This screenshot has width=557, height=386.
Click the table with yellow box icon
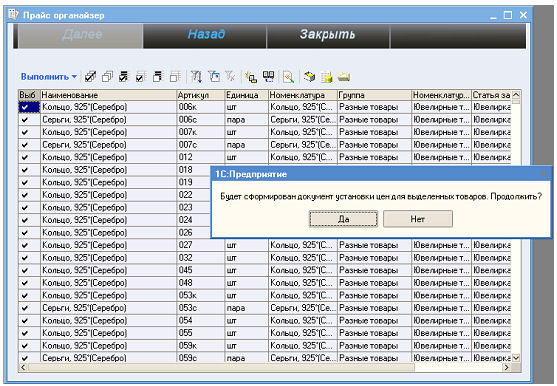click(x=327, y=77)
